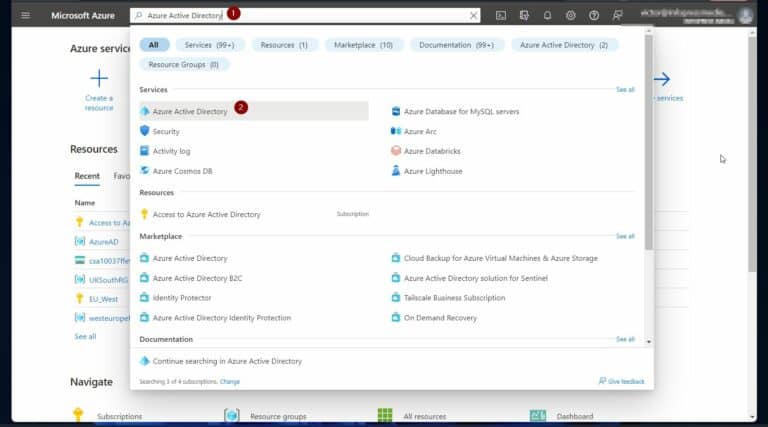
Task: Filter results by Documentation (99+)
Action: click(x=456, y=45)
